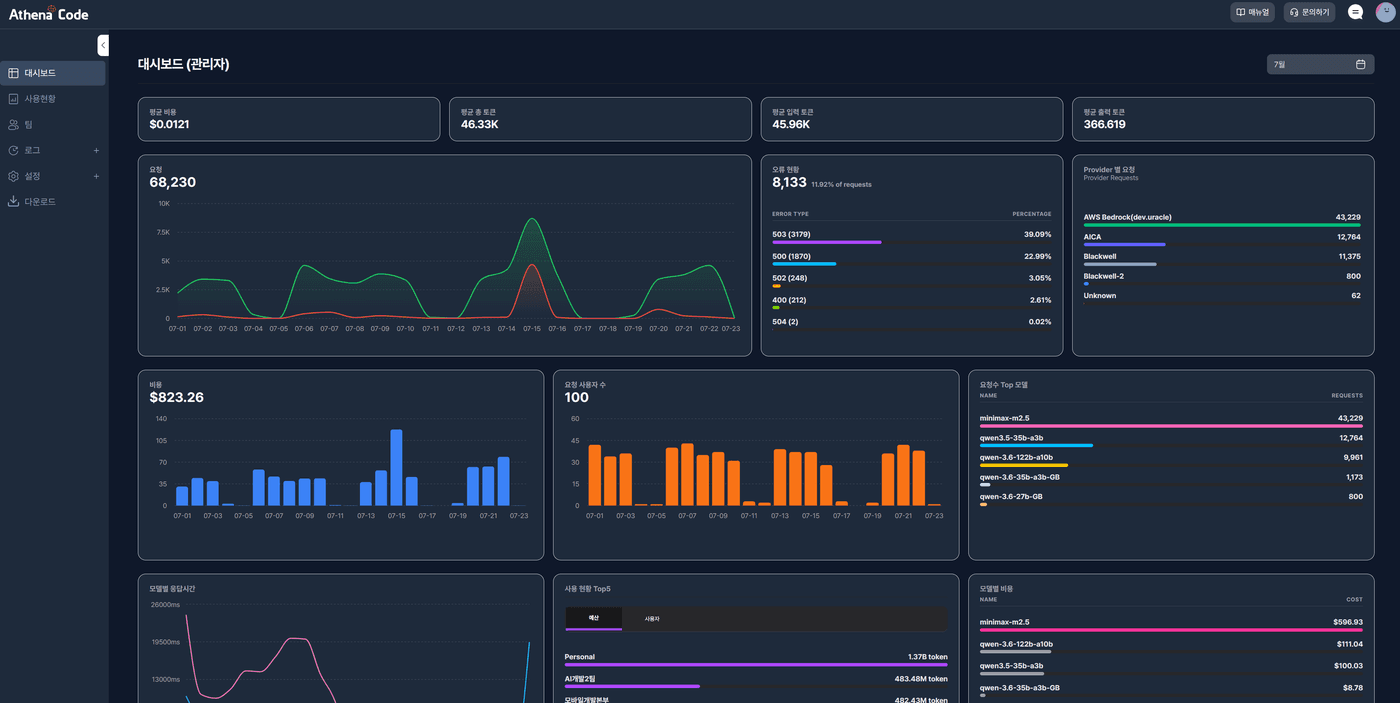Screen dimensions: 1400x703
Task: Click the 500 (1870) blue error bar
Action: click(804, 264)
